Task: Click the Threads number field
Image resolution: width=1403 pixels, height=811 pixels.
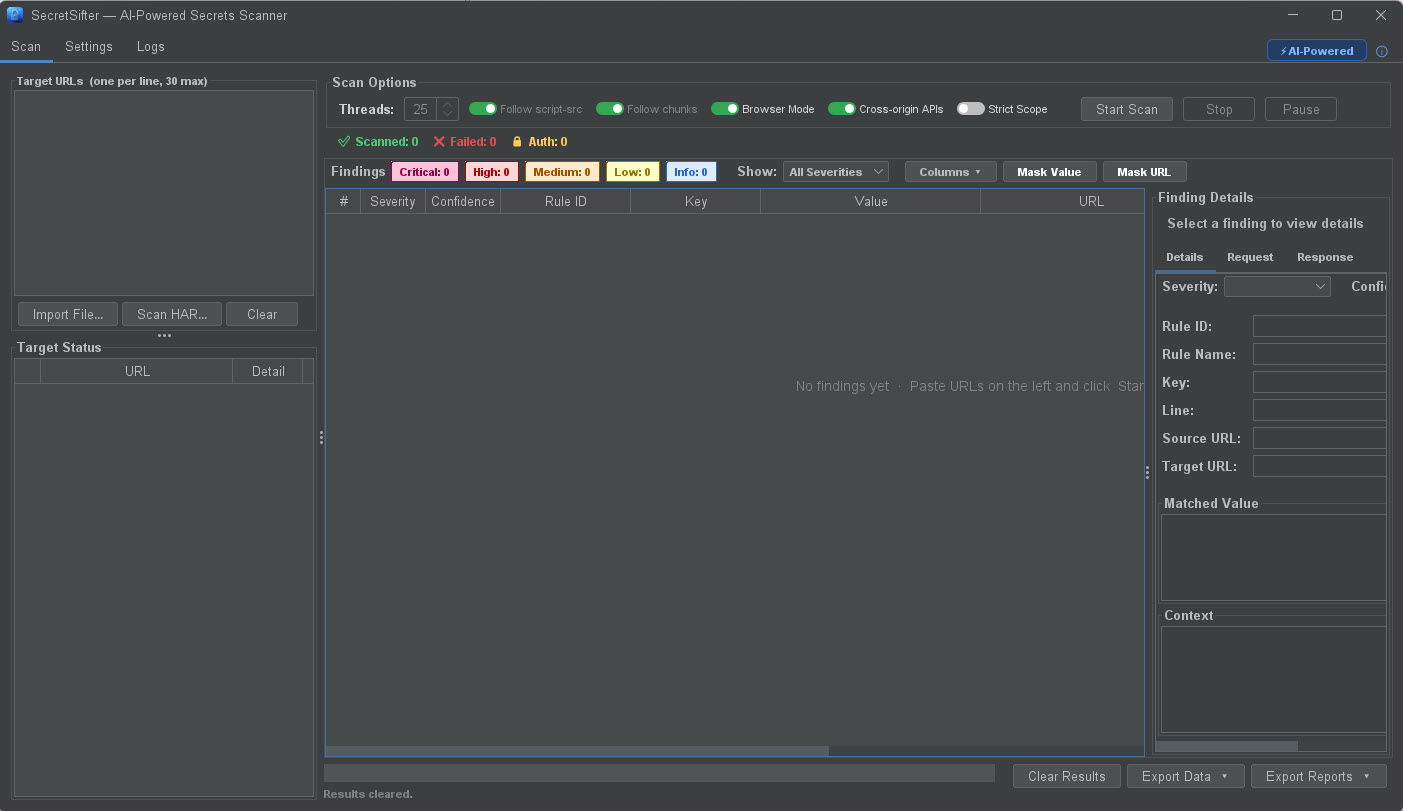Action: pos(421,109)
